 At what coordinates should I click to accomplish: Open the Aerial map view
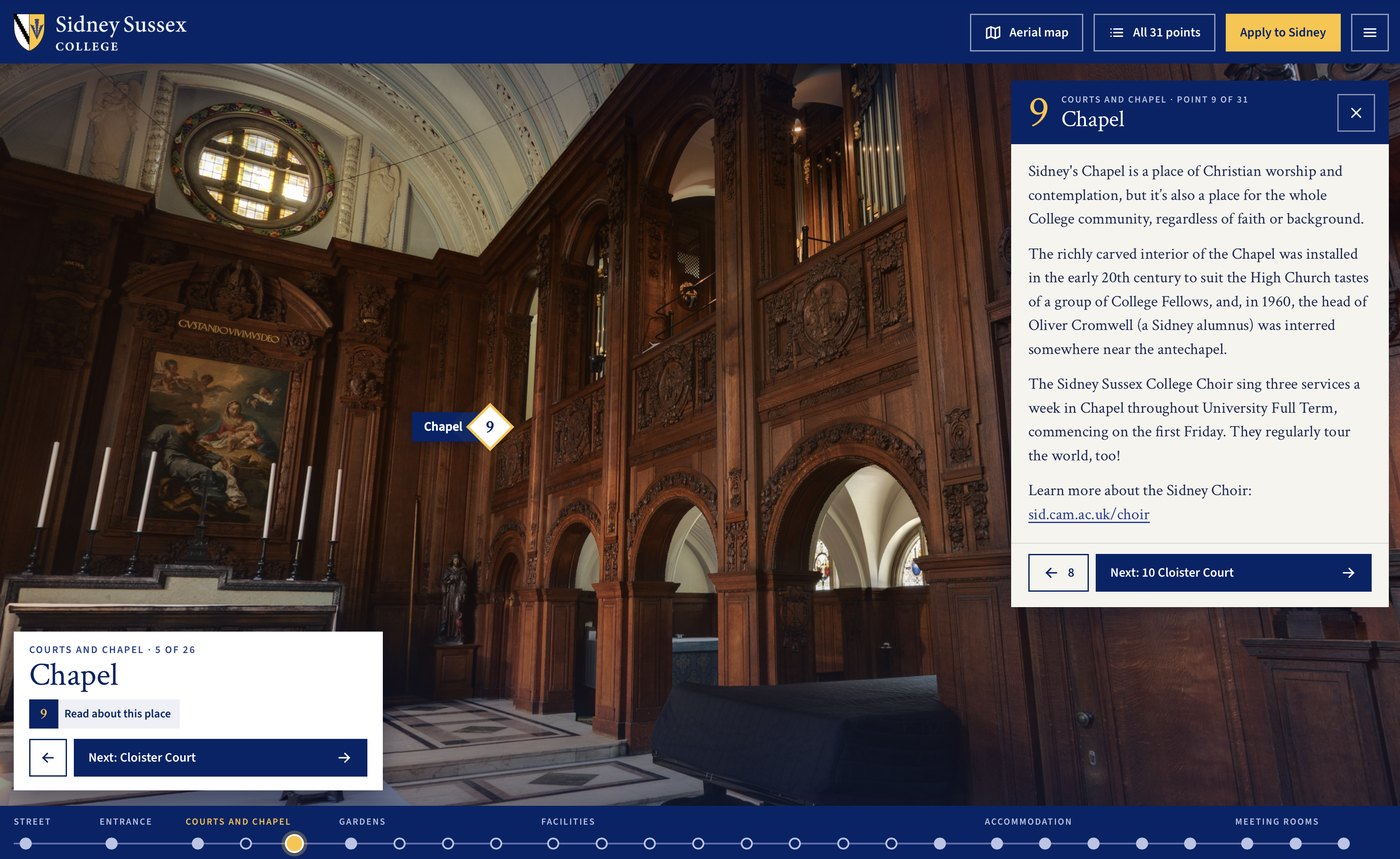(x=1026, y=32)
